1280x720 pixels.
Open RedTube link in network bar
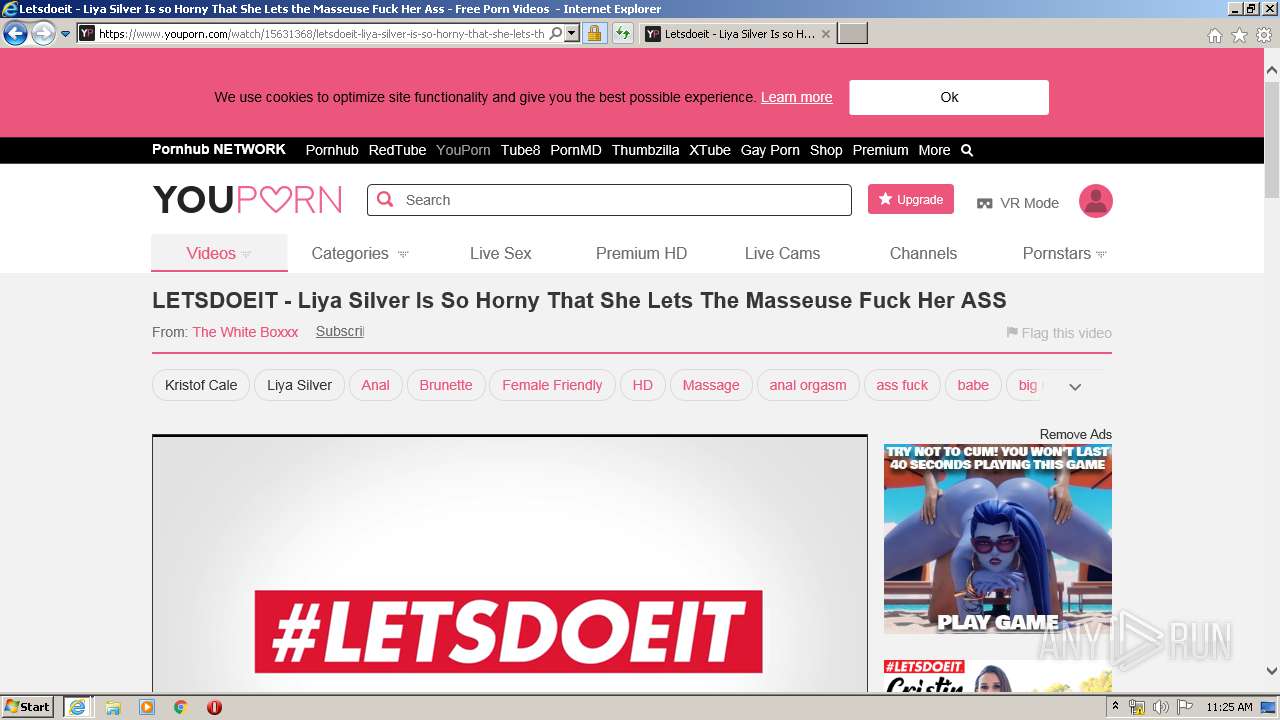[x=397, y=150]
